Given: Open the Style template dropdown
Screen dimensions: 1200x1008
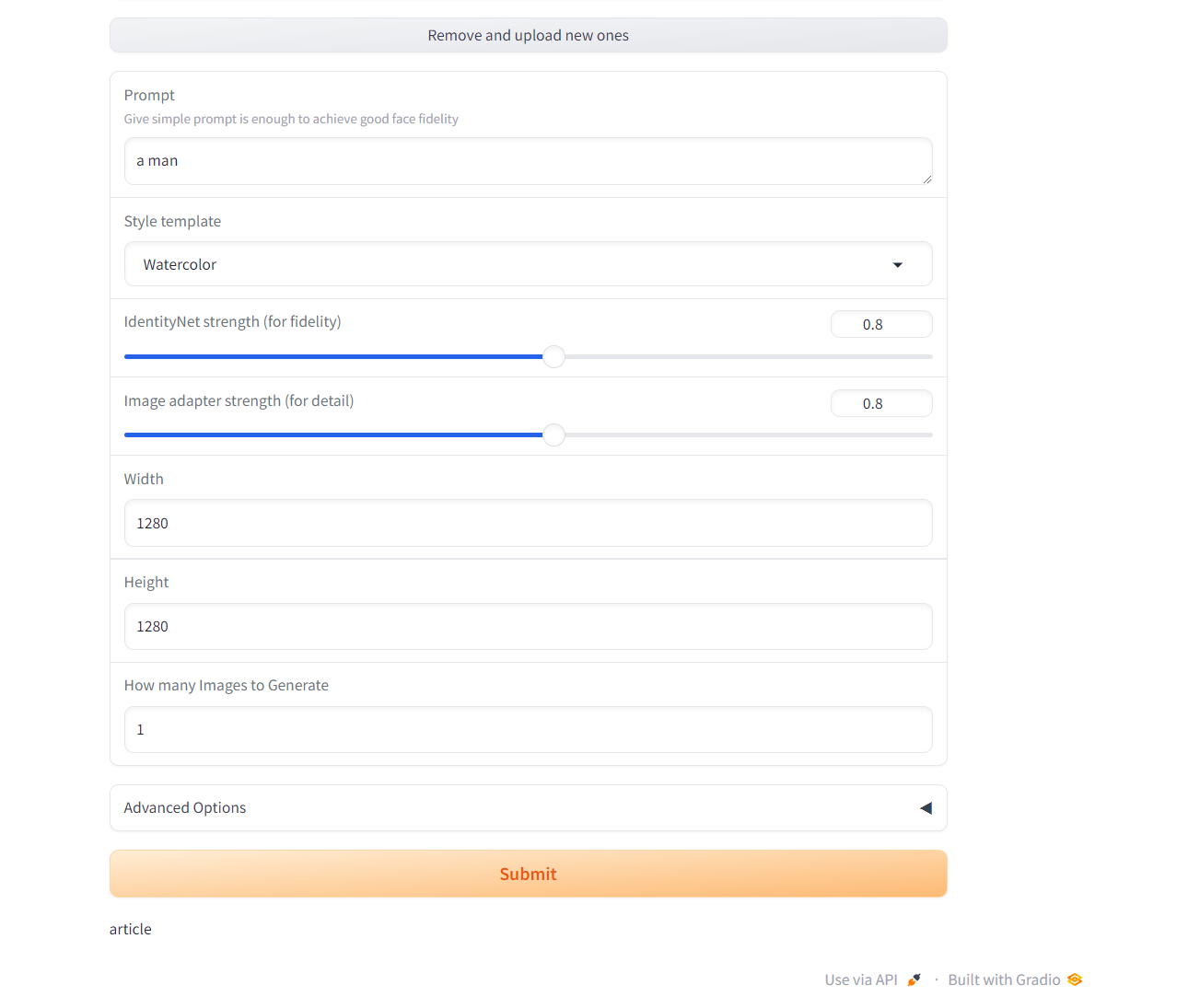Looking at the screenshot, I should (x=528, y=264).
